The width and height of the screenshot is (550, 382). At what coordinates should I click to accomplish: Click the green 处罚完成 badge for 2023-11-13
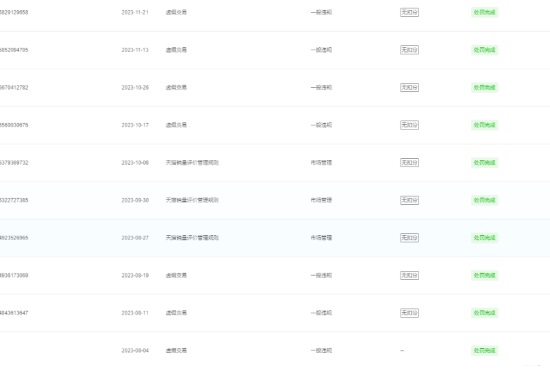[484, 50]
